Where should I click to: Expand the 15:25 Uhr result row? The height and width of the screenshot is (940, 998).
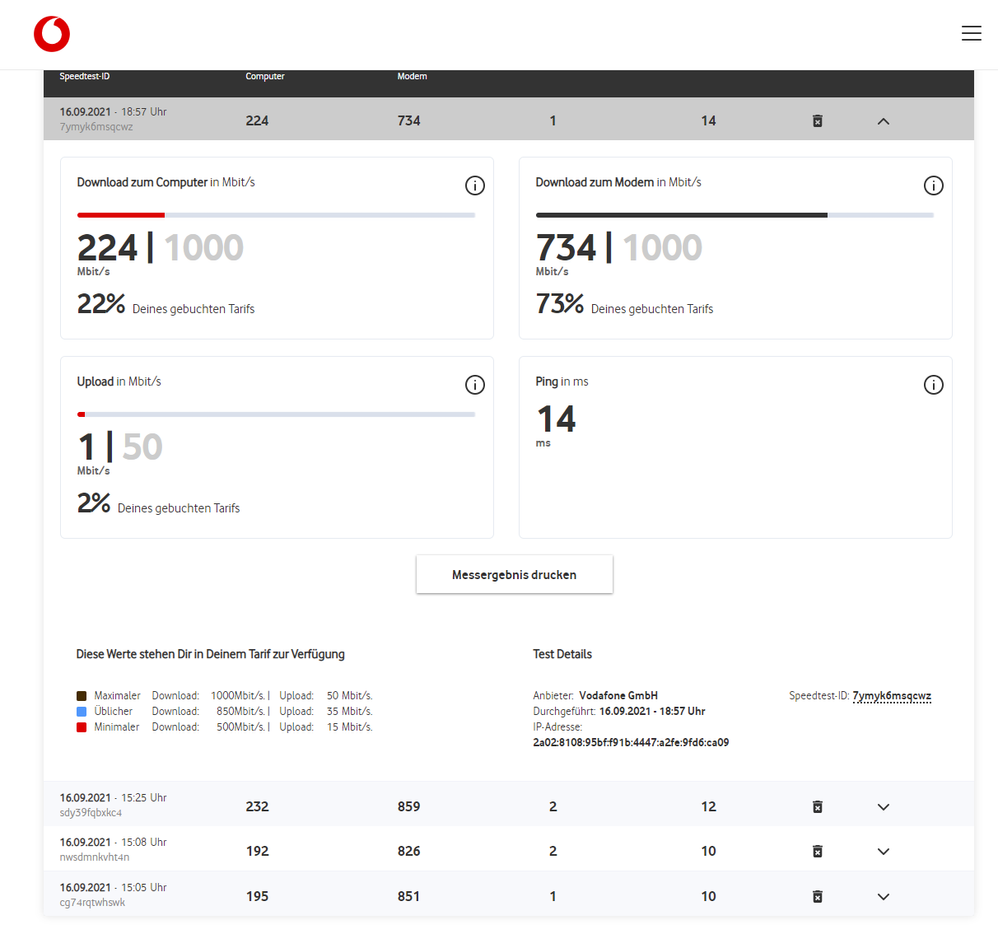tap(883, 807)
